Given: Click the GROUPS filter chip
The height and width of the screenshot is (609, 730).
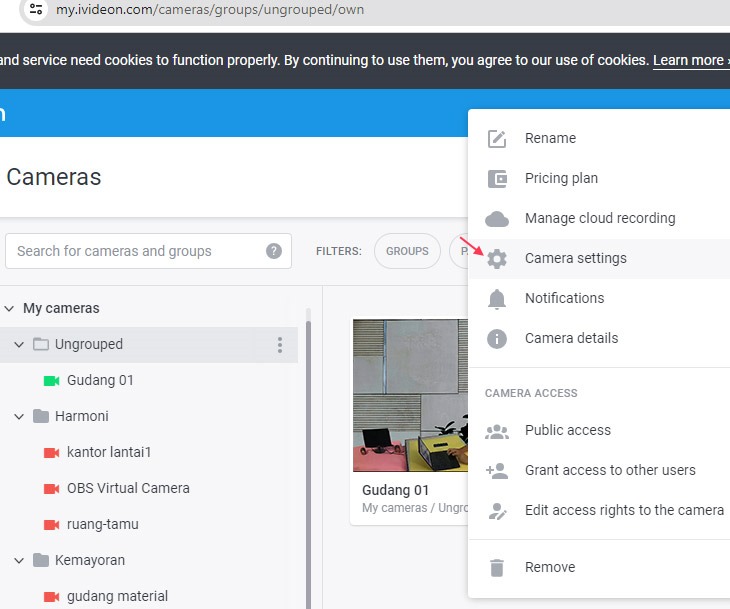Looking at the screenshot, I should 407,251.
